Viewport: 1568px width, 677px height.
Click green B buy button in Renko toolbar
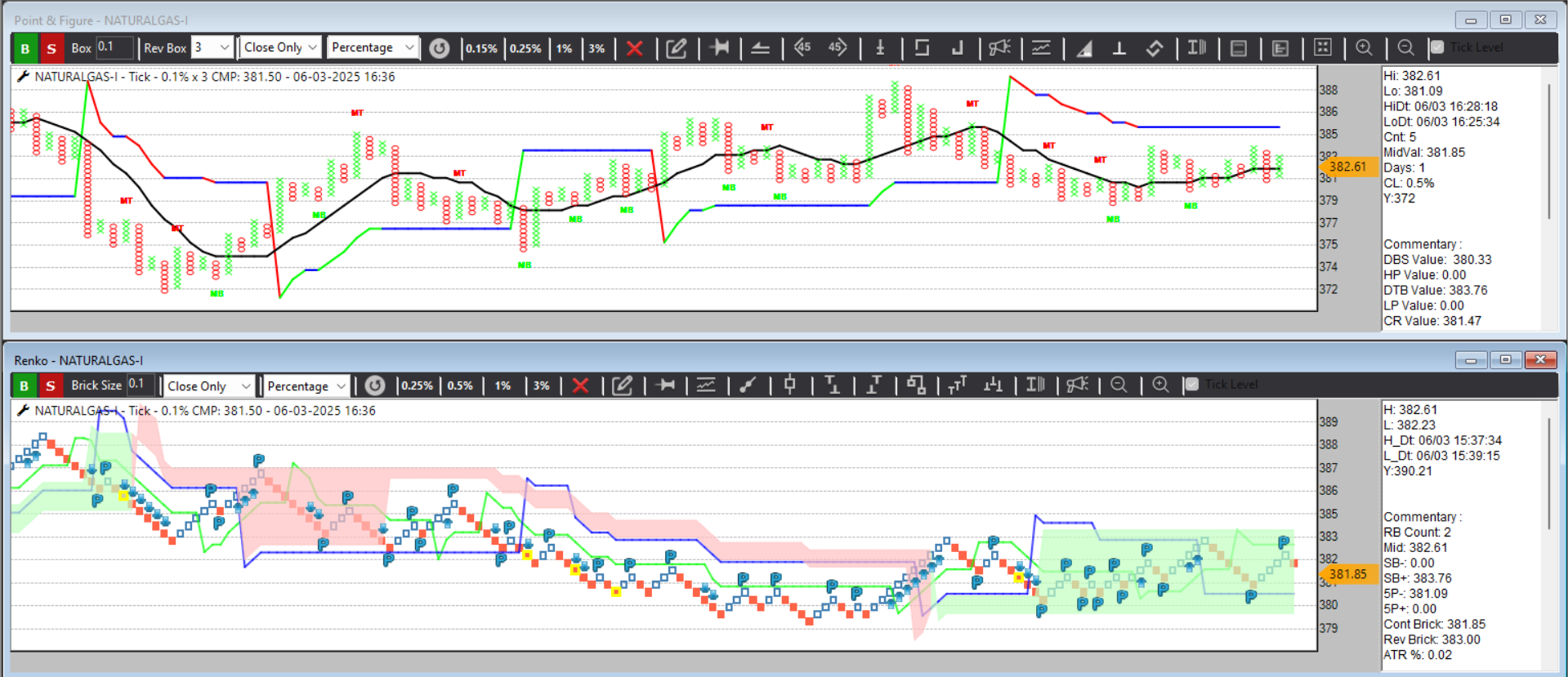click(x=25, y=385)
